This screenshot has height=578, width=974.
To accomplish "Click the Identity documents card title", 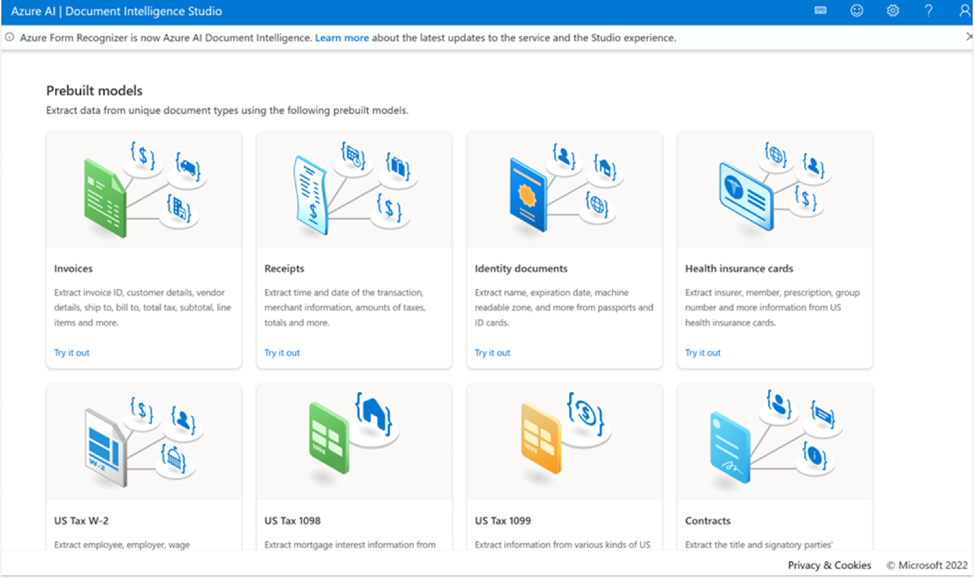I will 521,268.
